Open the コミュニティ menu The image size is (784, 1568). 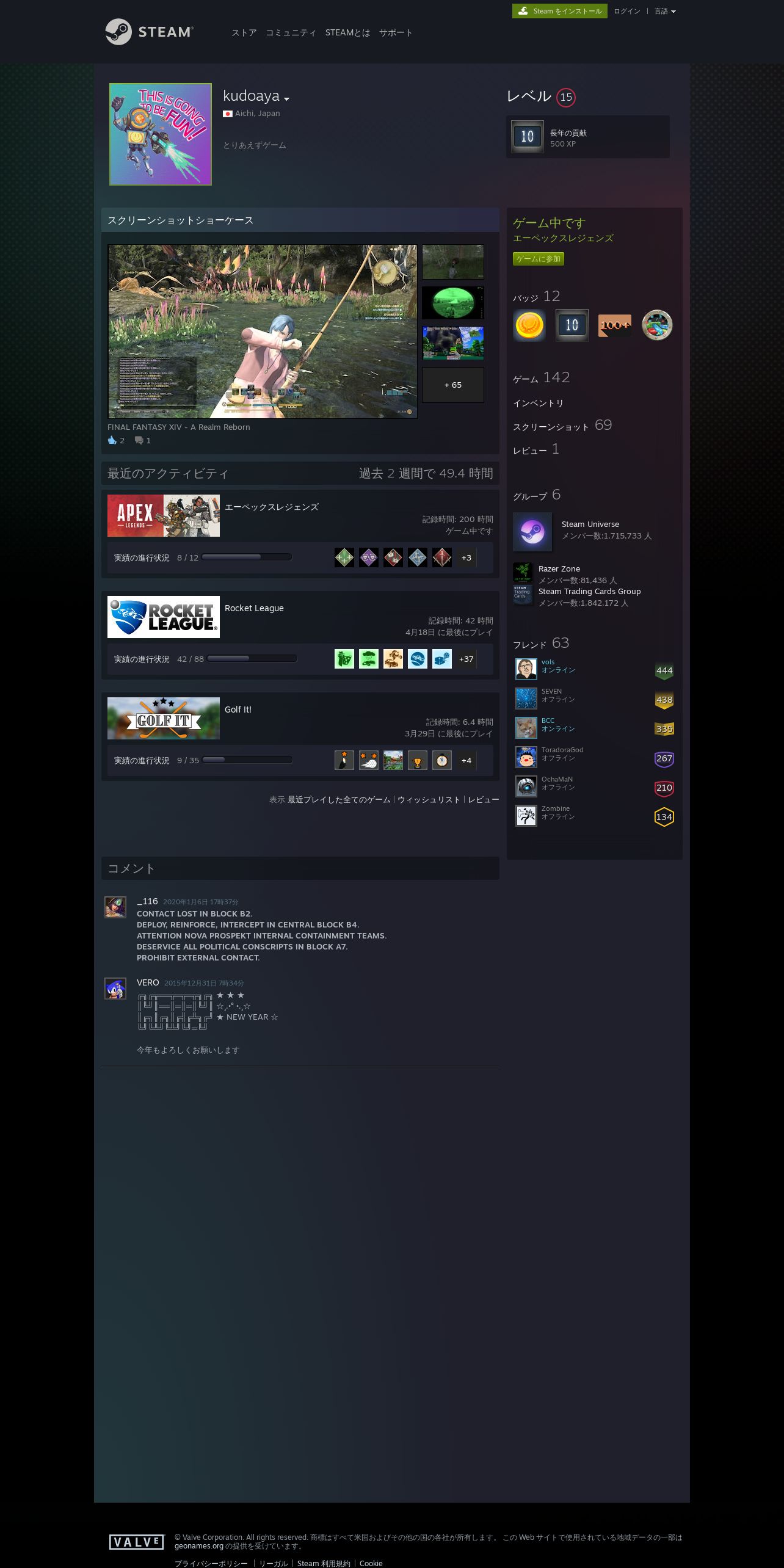coord(291,33)
